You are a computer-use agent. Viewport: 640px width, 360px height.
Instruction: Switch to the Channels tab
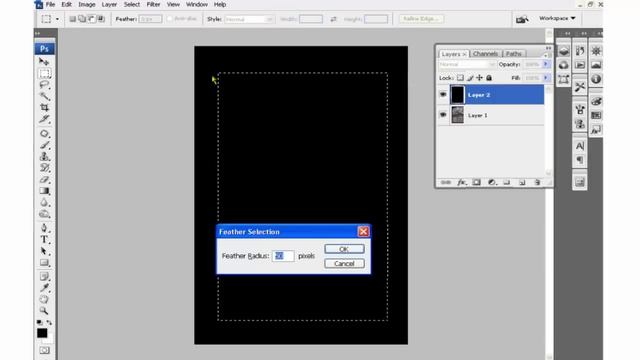tap(485, 54)
